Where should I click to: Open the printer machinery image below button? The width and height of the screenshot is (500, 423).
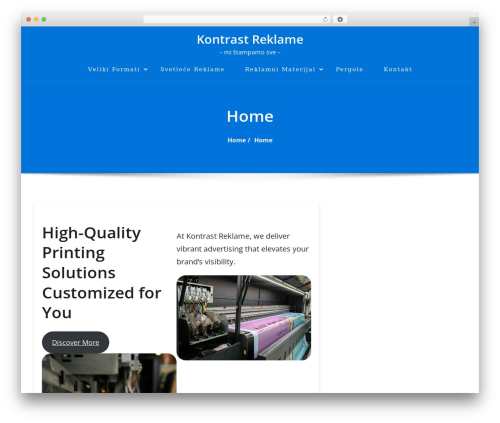point(109,373)
